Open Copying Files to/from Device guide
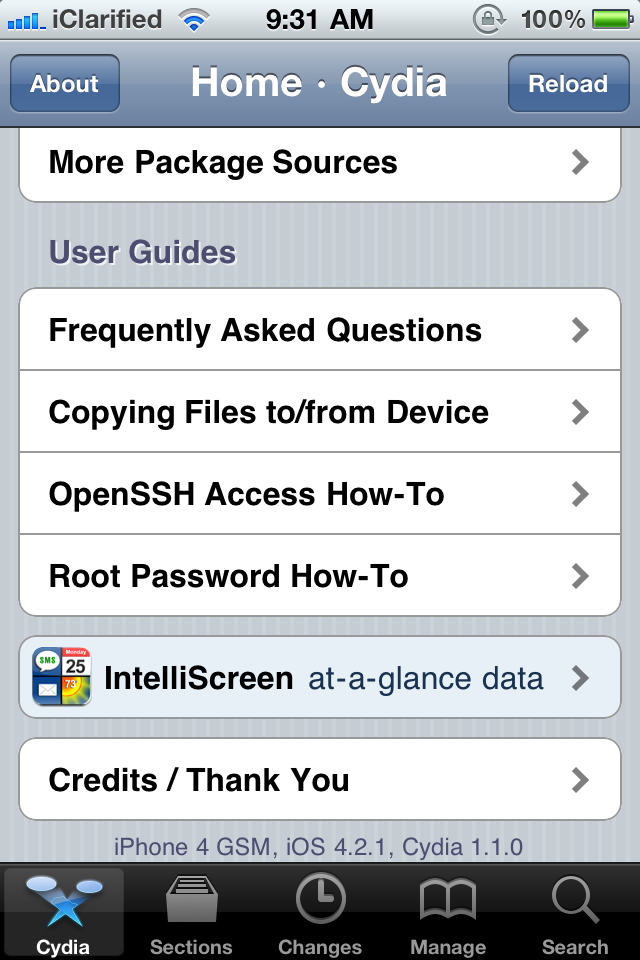640x960 pixels. 269,412
